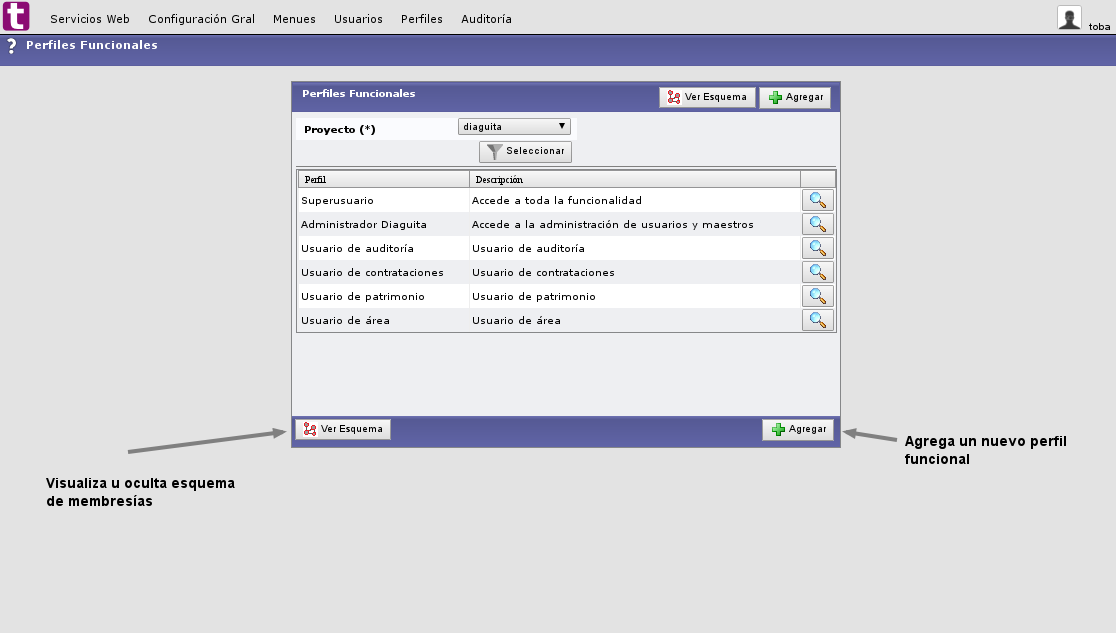This screenshot has width=1116, height=633.
Task: Open the Proyecto dropdown showing diaguita
Action: tap(514, 126)
